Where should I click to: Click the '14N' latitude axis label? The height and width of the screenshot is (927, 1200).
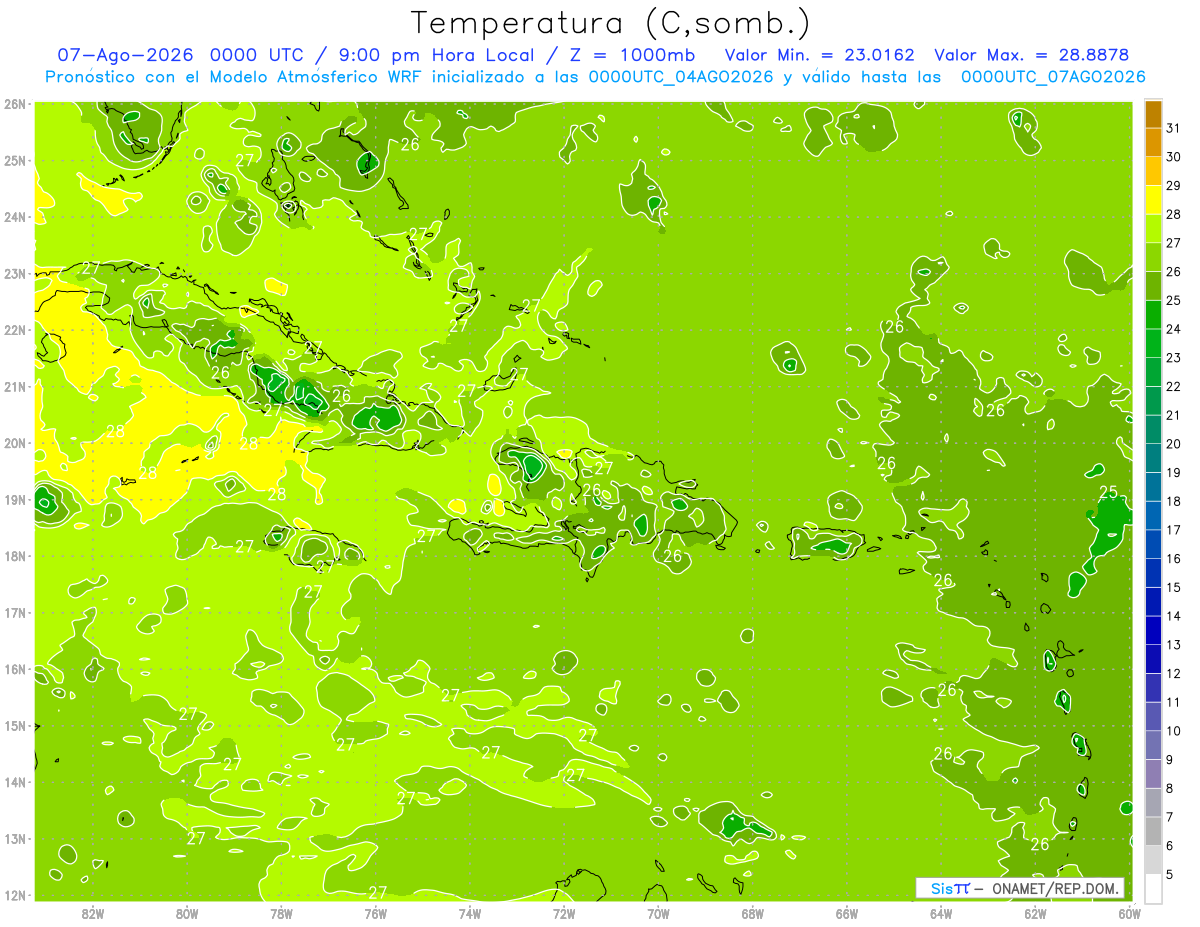coord(15,782)
